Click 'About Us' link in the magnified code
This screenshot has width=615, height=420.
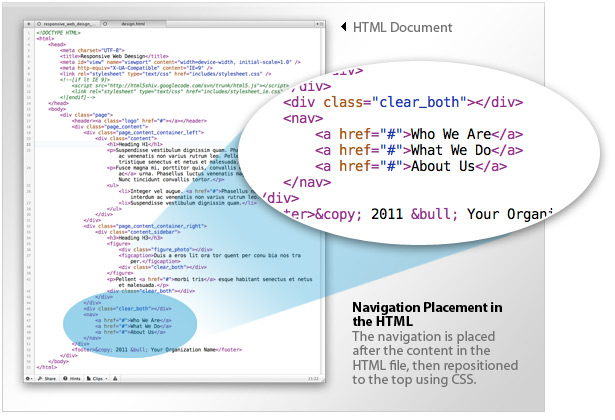click(411, 167)
